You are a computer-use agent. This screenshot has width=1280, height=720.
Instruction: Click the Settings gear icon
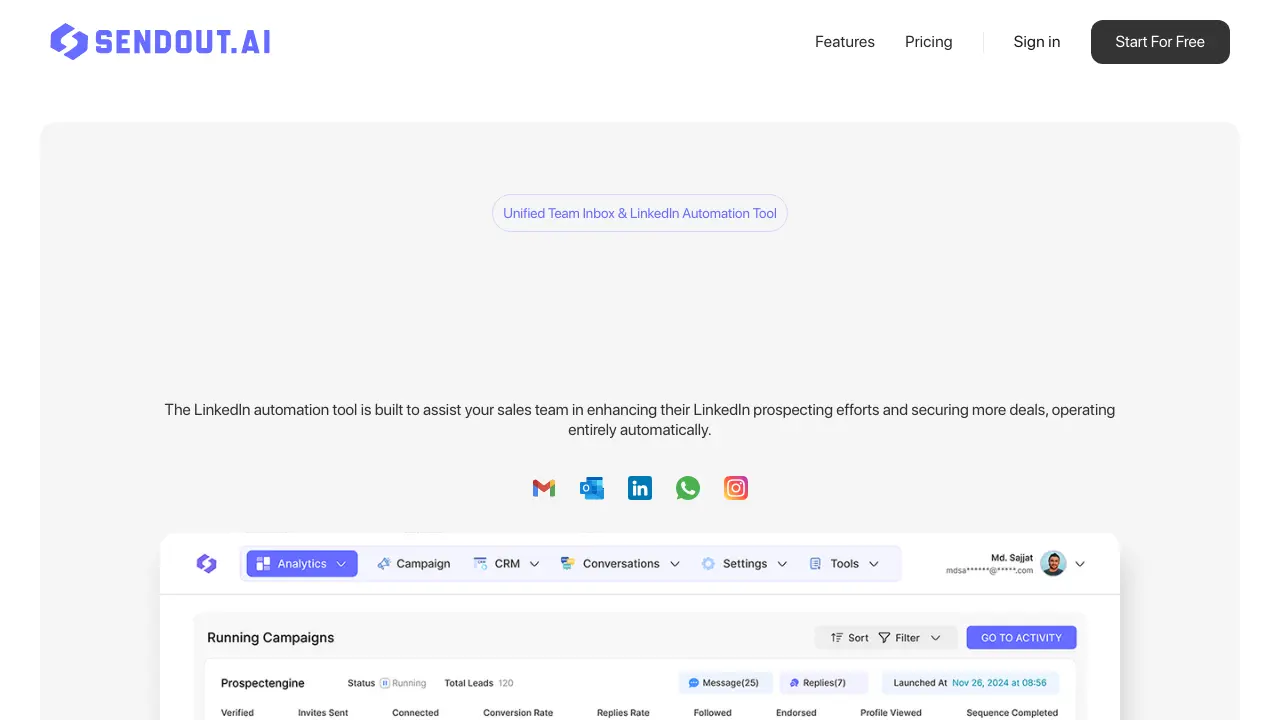click(708, 564)
